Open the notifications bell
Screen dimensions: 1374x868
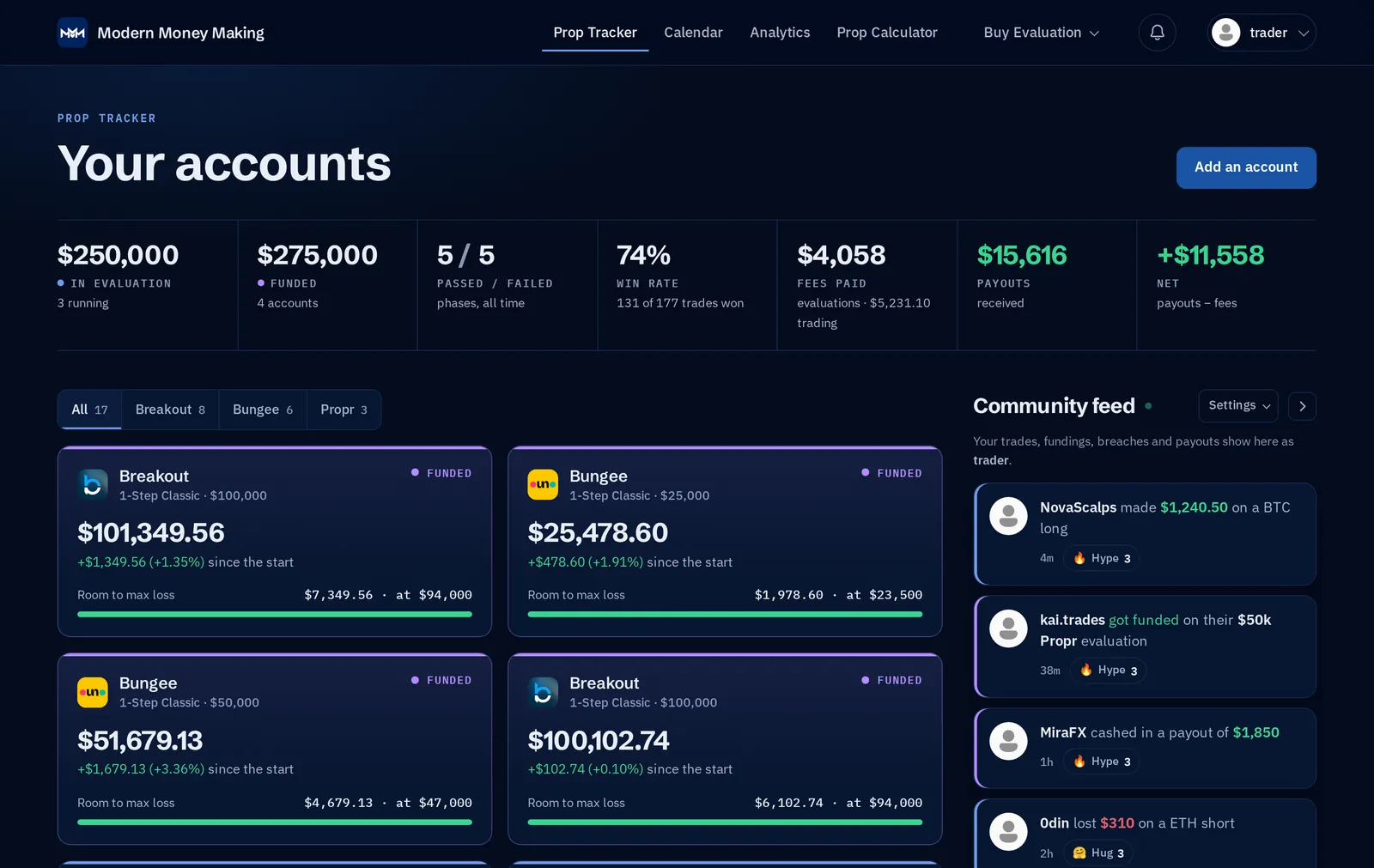(x=1157, y=33)
